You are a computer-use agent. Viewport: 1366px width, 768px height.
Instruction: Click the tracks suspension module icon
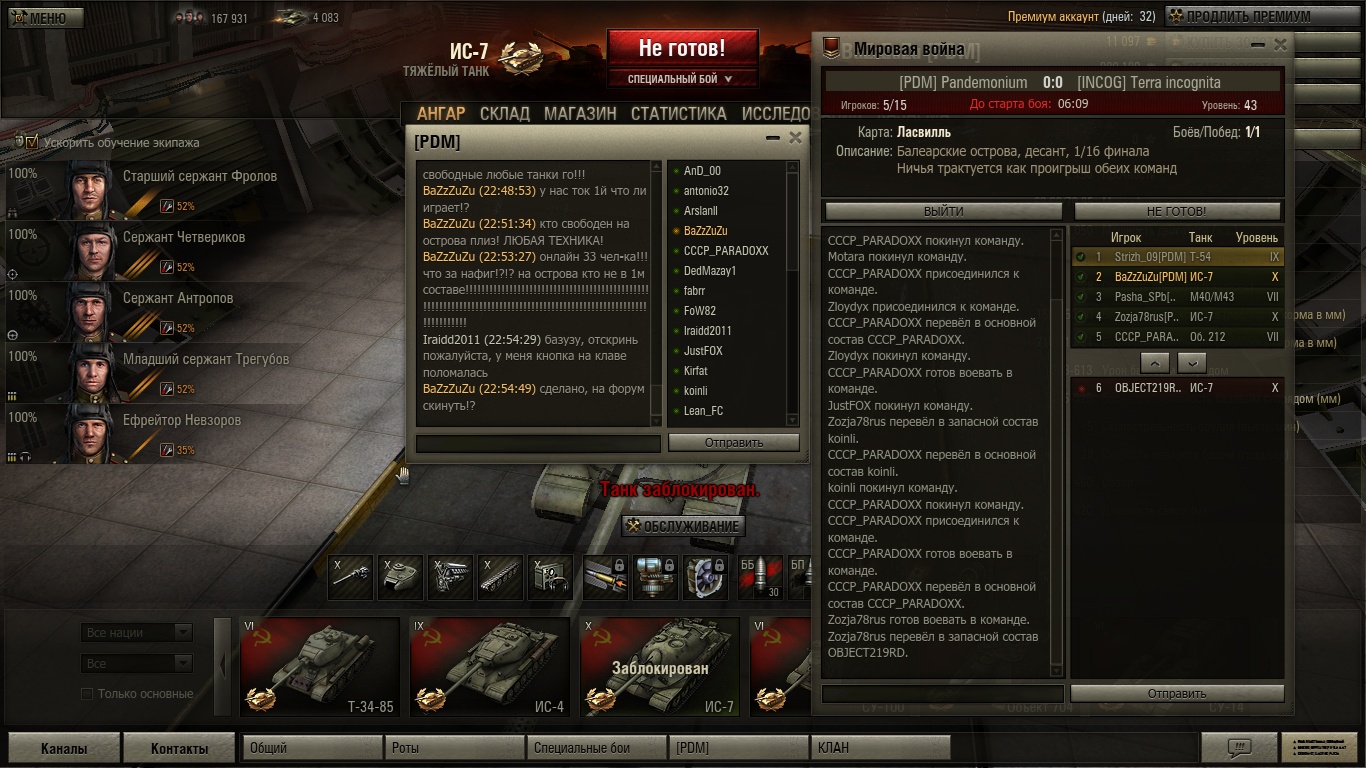[x=500, y=578]
